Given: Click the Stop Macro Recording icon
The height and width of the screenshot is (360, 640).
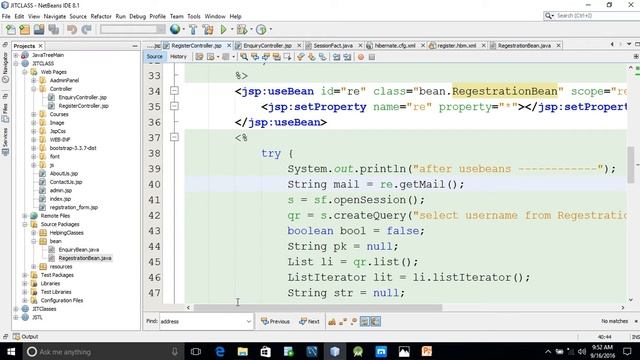Looking at the screenshot, I should coord(372,57).
